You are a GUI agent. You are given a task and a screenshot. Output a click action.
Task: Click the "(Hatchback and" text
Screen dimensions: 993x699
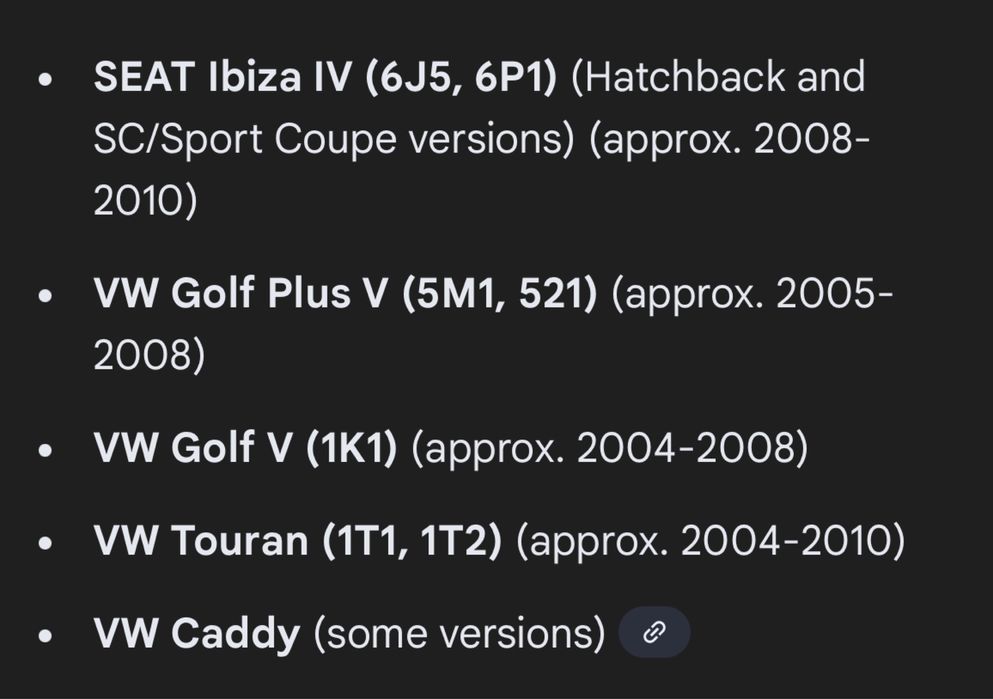click(x=717, y=77)
